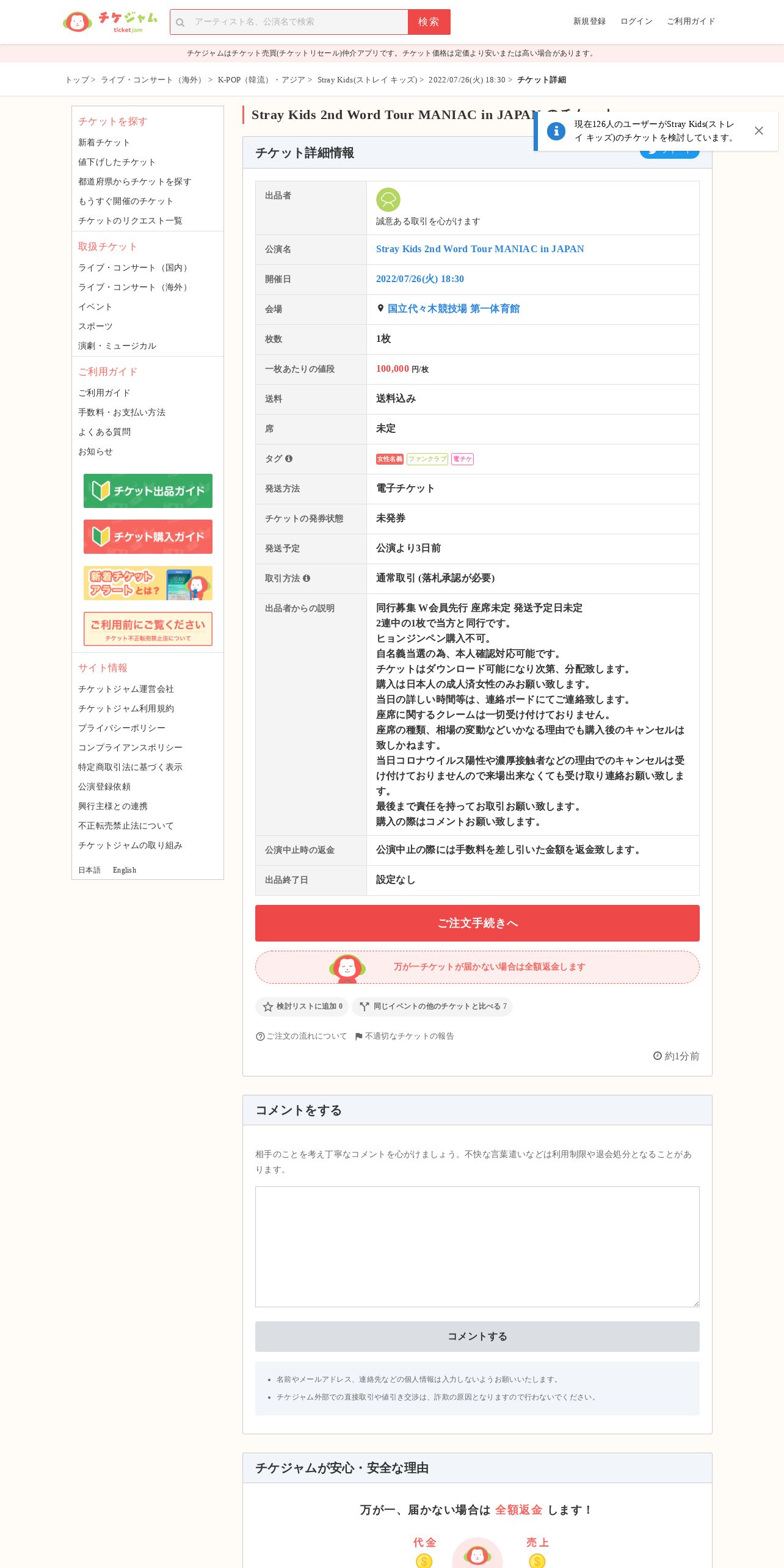The image size is (784, 1568).
Task: Open 不正転売禁止法について in sidebar
Action: coord(126,826)
